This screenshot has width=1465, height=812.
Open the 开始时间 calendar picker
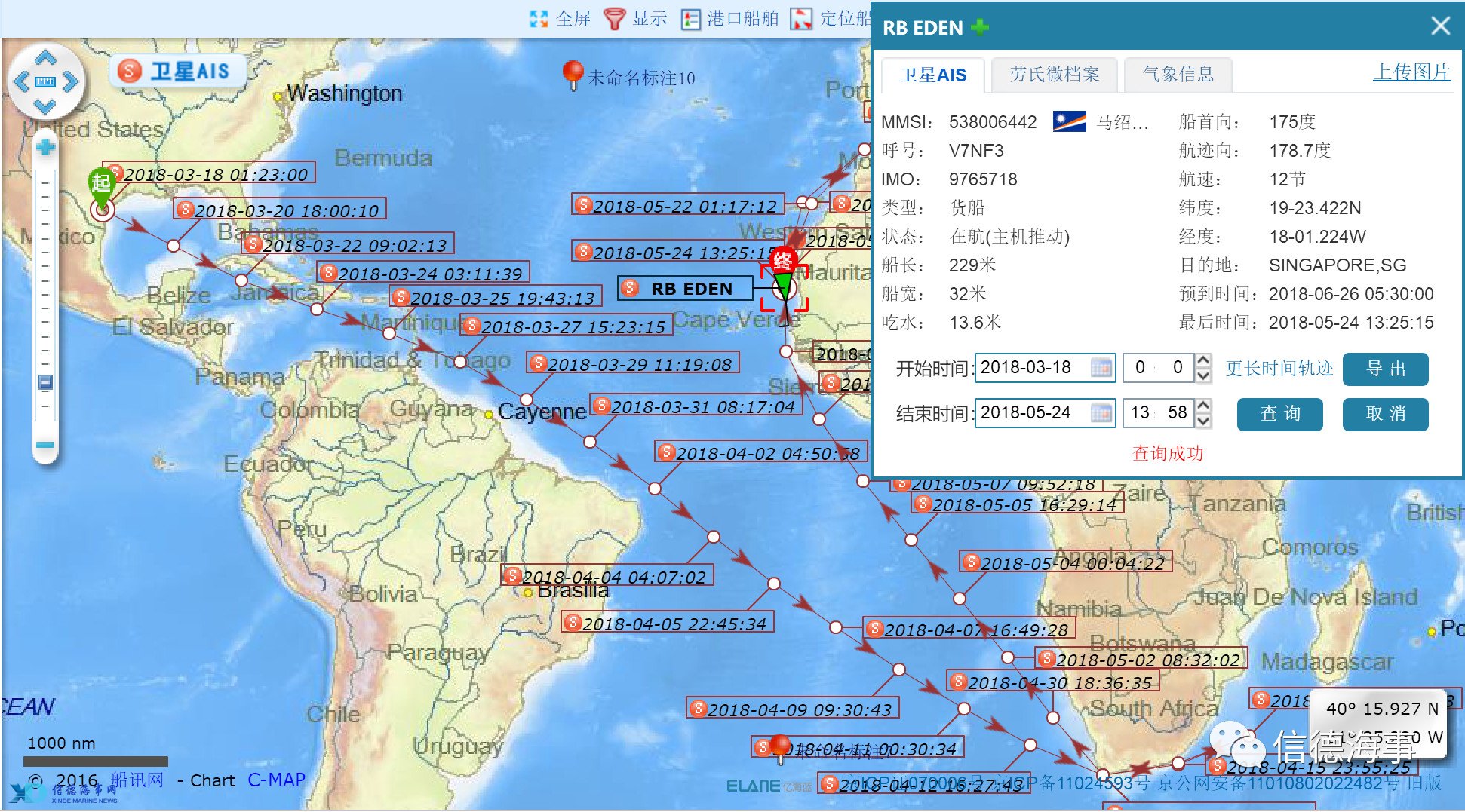(x=1101, y=368)
